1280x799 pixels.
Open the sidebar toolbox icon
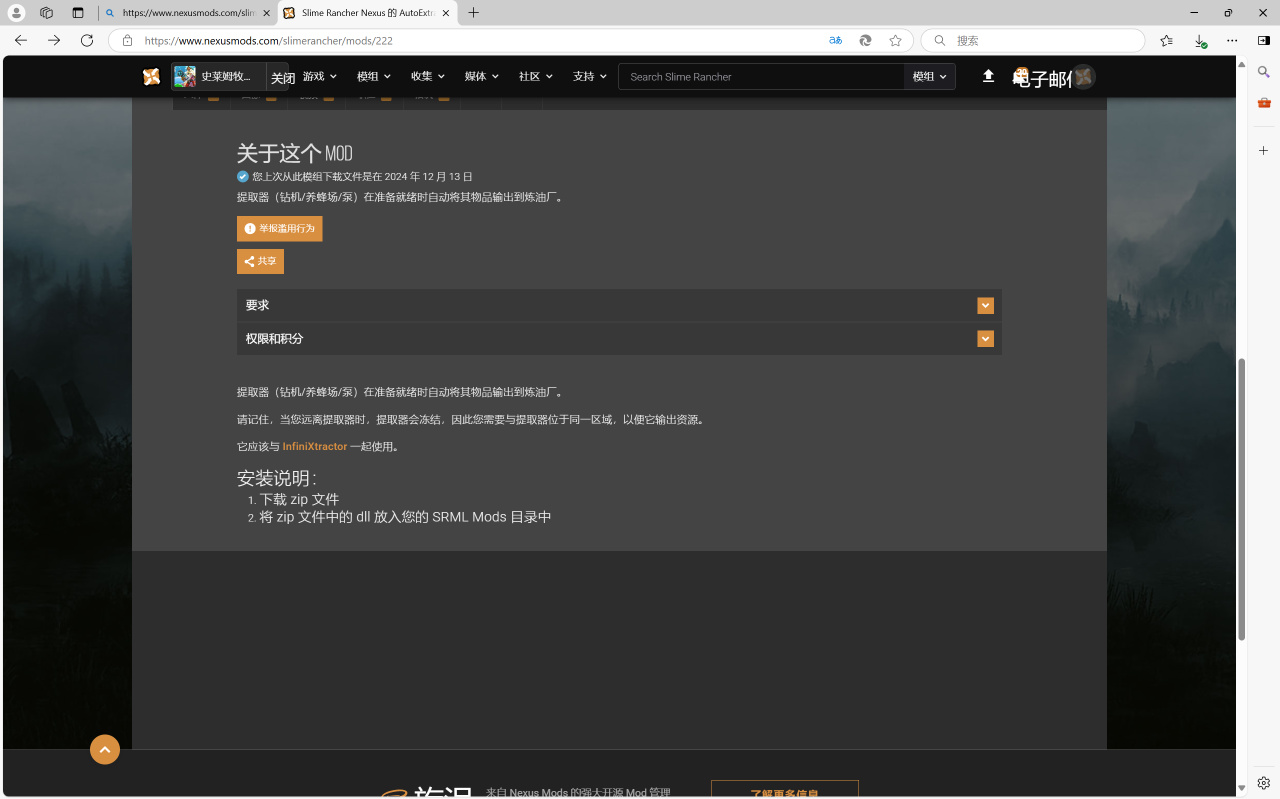click(x=1264, y=103)
